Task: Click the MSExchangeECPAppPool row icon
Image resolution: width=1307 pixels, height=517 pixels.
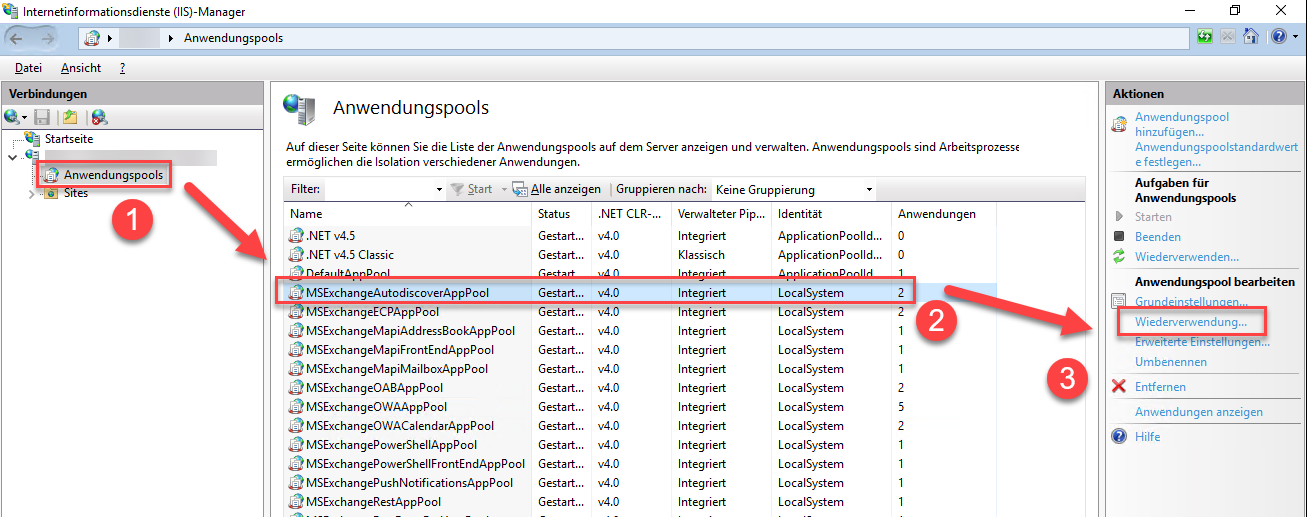Action: tap(296, 312)
